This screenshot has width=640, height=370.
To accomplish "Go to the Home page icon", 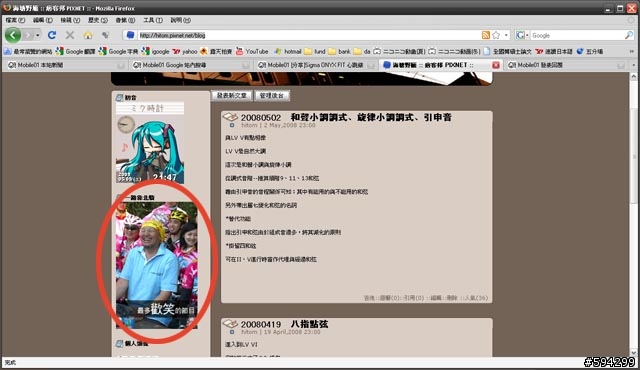I will tap(88, 35).
